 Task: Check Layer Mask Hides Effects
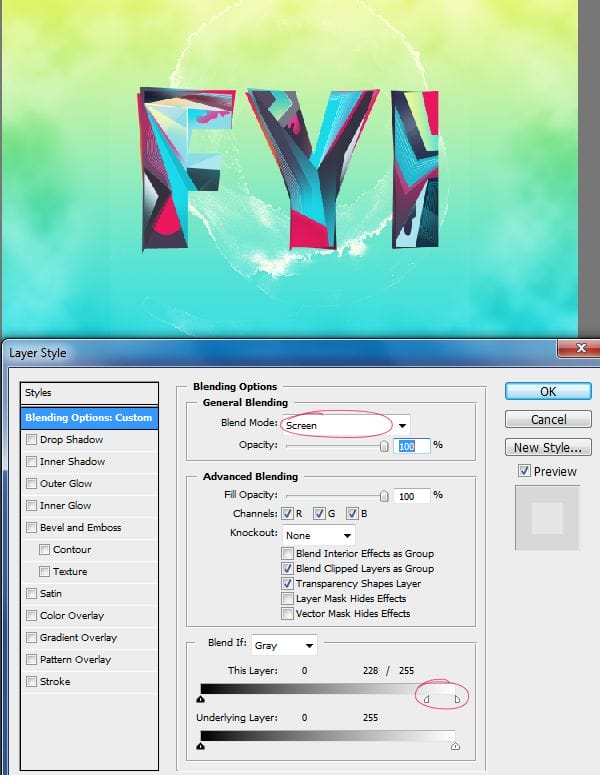point(287,599)
